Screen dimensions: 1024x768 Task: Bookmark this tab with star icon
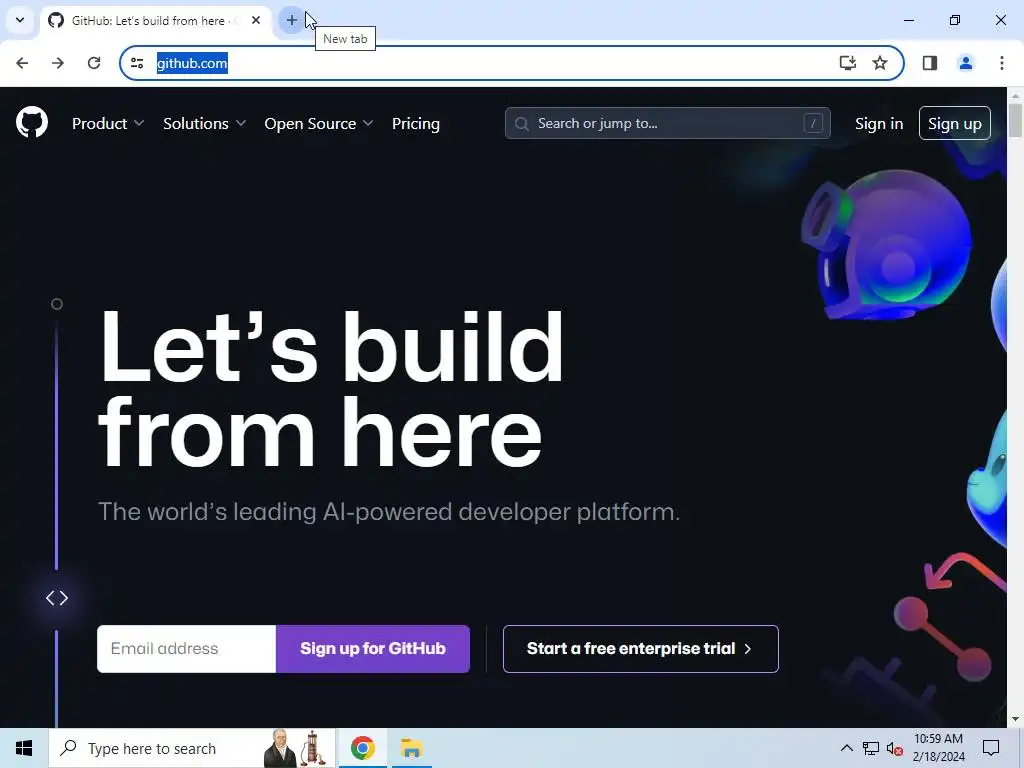click(x=880, y=63)
